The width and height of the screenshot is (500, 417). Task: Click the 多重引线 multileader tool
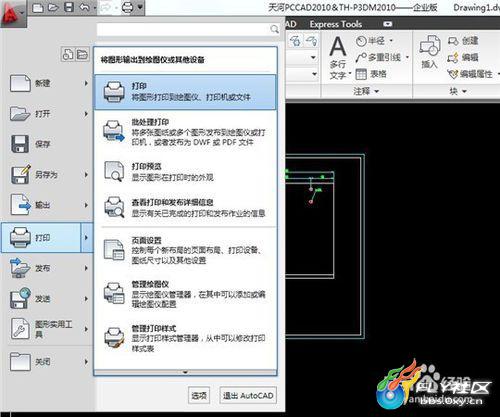click(378, 57)
